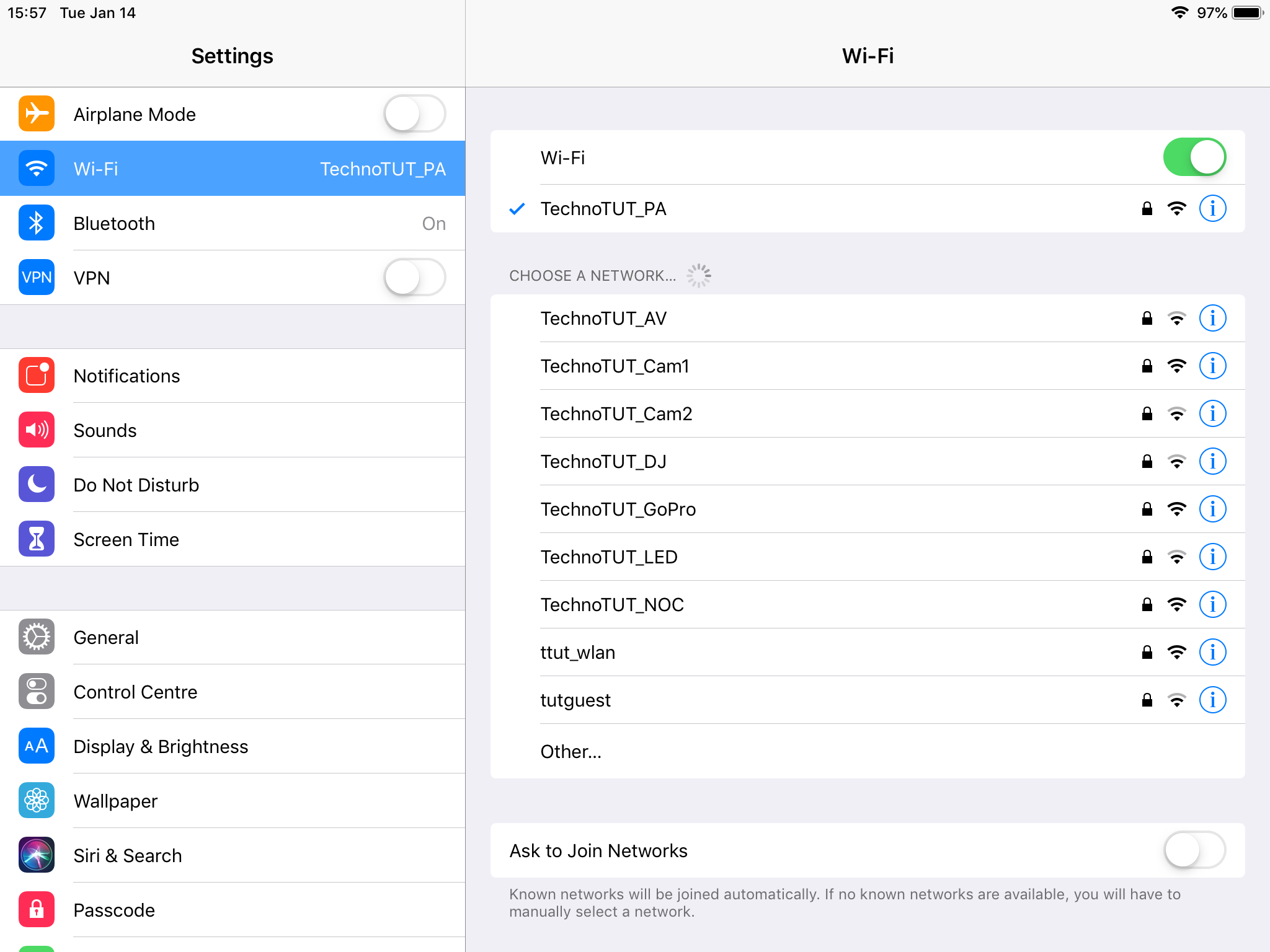Turn off the main Wi-Fi switch
The height and width of the screenshot is (952, 1270).
pos(1194,157)
